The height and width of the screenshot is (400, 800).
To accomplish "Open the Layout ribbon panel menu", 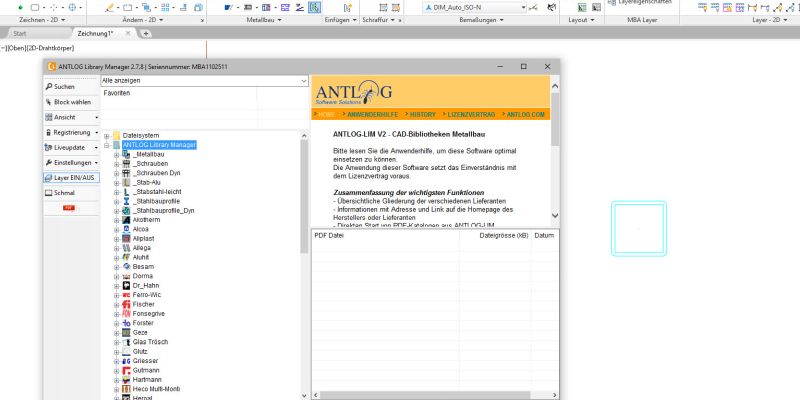I will point(581,20).
